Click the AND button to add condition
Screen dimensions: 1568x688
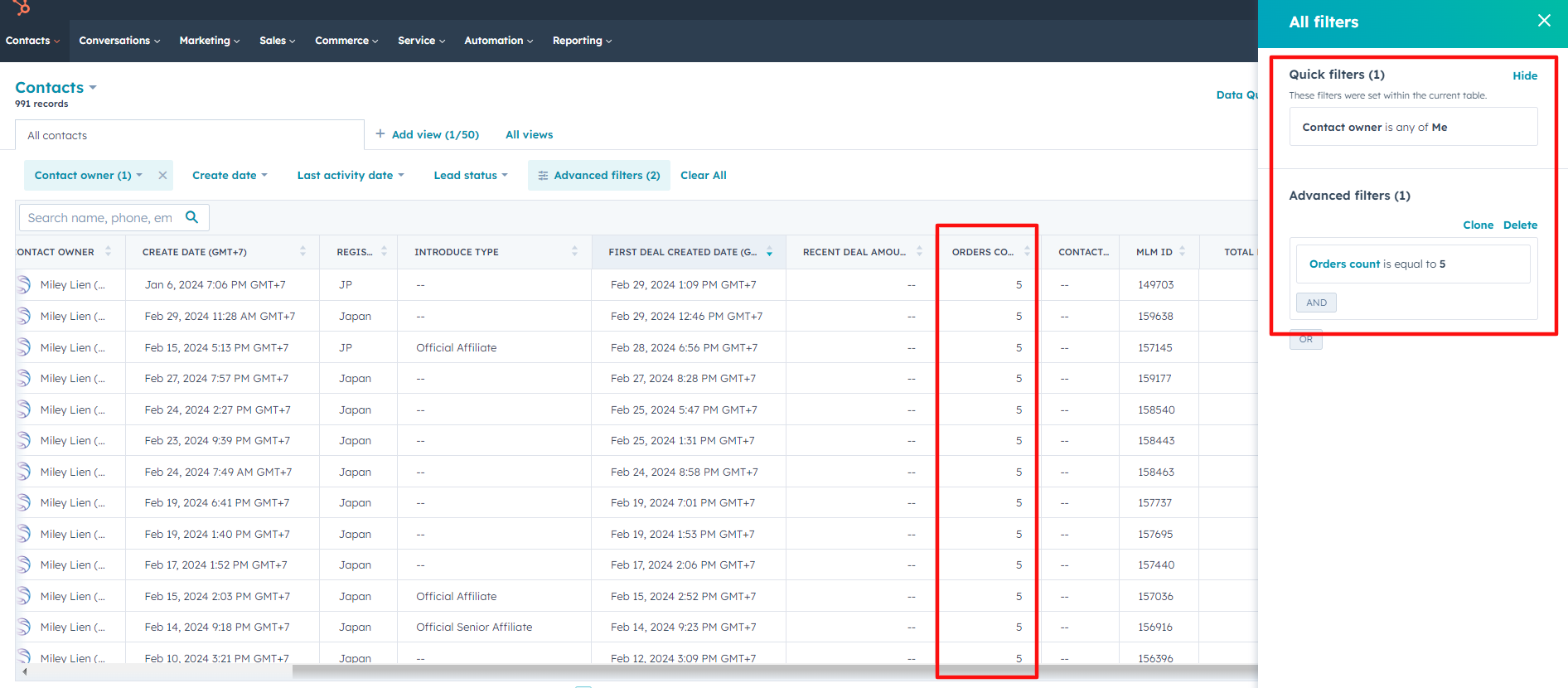coord(1316,303)
